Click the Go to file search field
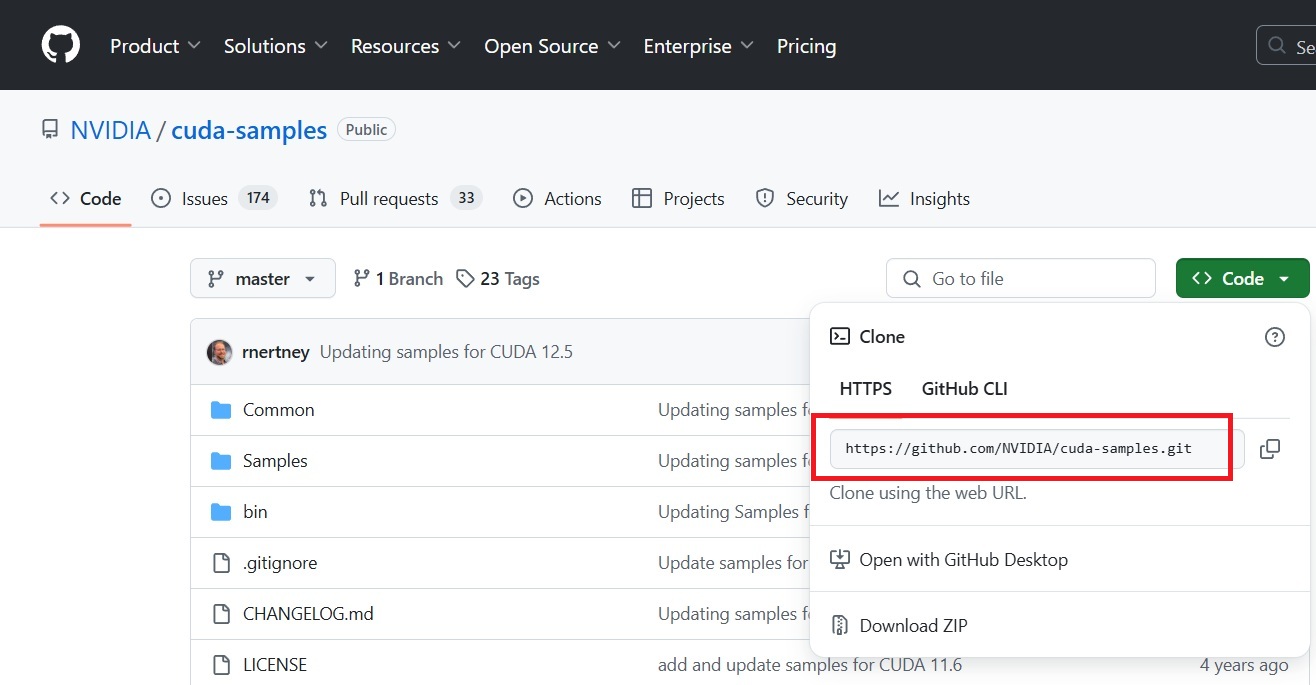The height and width of the screenshot is (685, 1316). [1020, 279]
